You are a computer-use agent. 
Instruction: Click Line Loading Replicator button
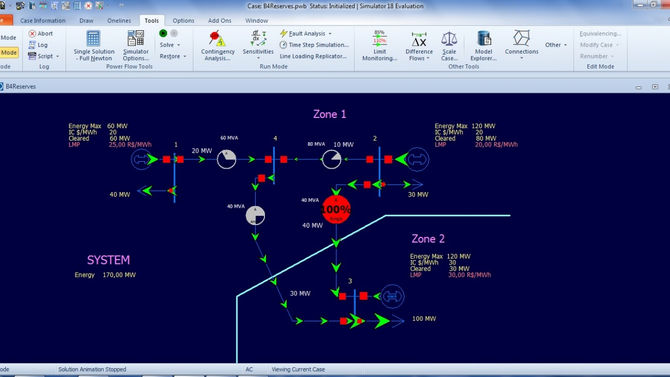pos(313,56)
